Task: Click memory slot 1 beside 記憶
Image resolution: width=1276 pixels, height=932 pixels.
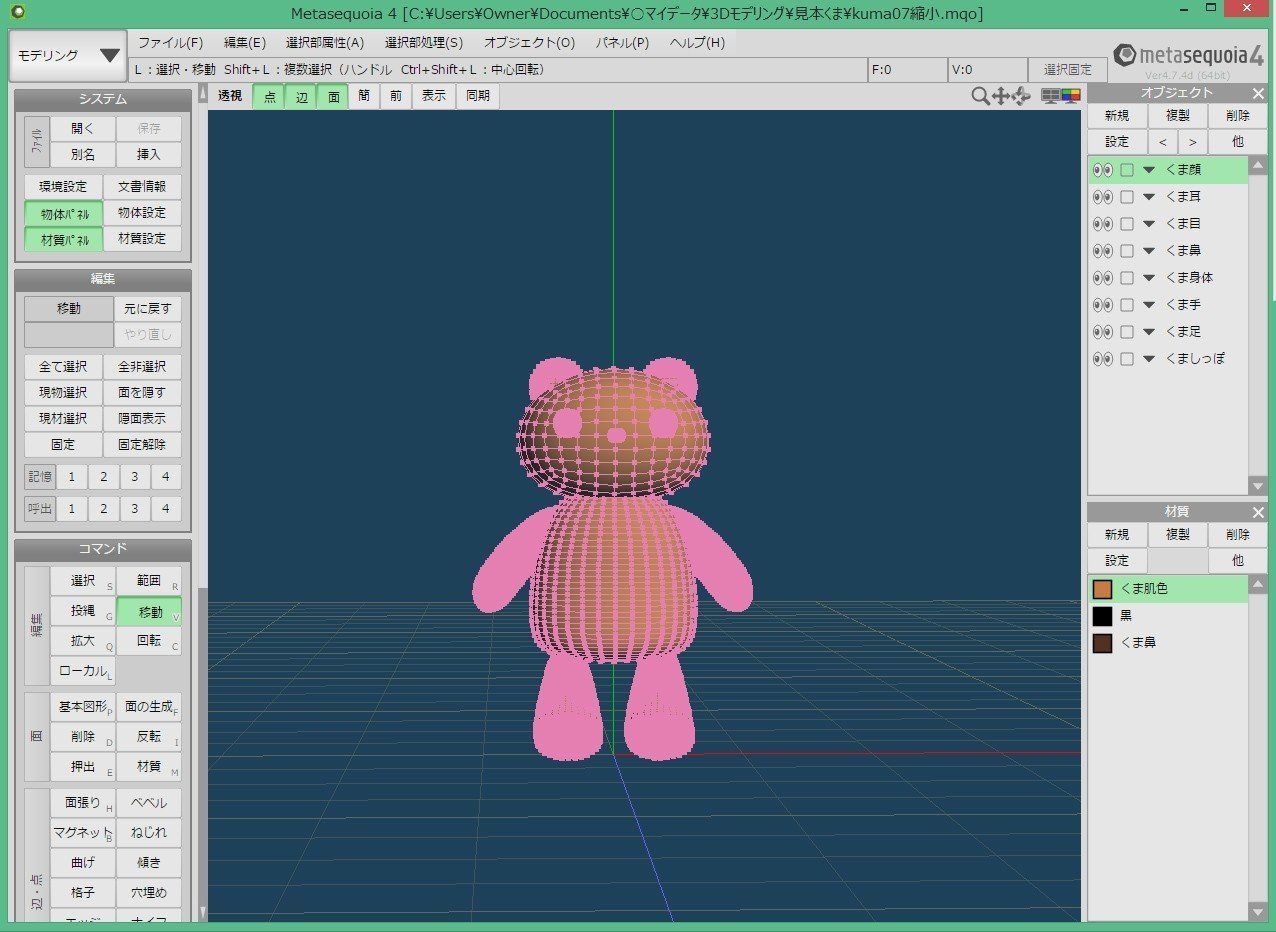Action: (71, 477)
